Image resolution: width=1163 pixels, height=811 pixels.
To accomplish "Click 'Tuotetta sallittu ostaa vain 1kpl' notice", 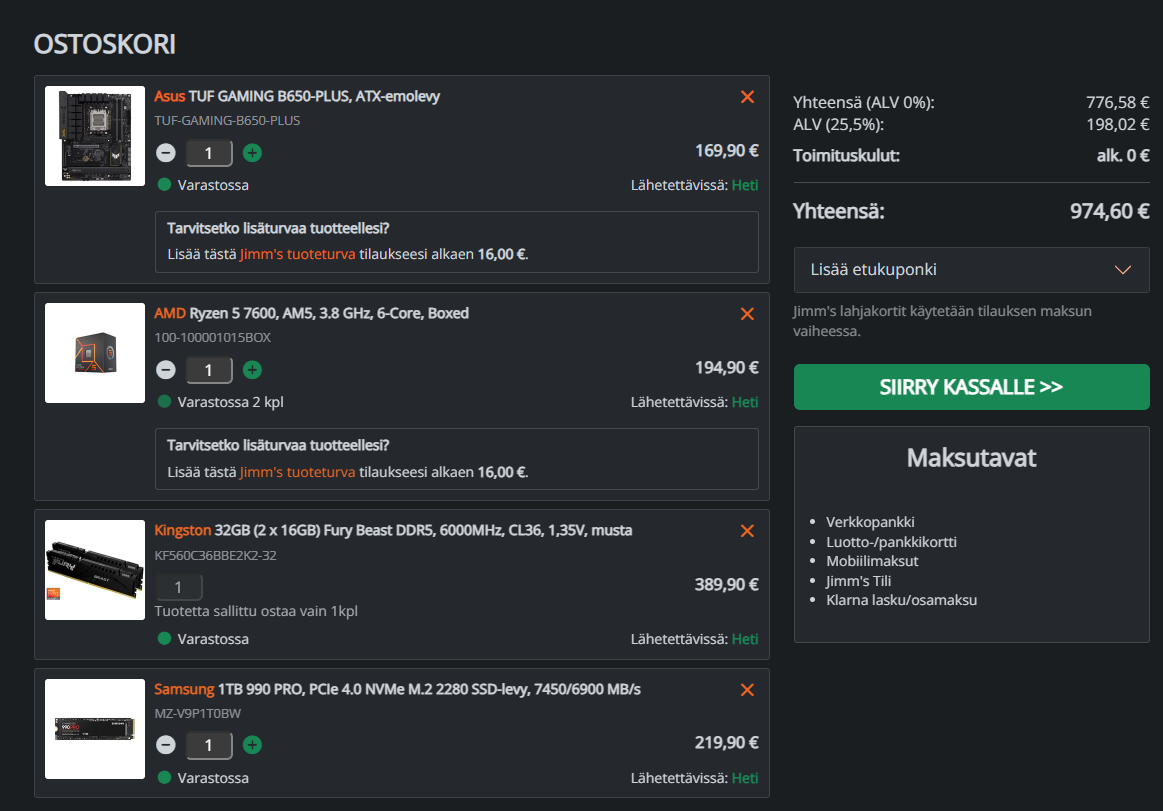I will pos(256,611).
